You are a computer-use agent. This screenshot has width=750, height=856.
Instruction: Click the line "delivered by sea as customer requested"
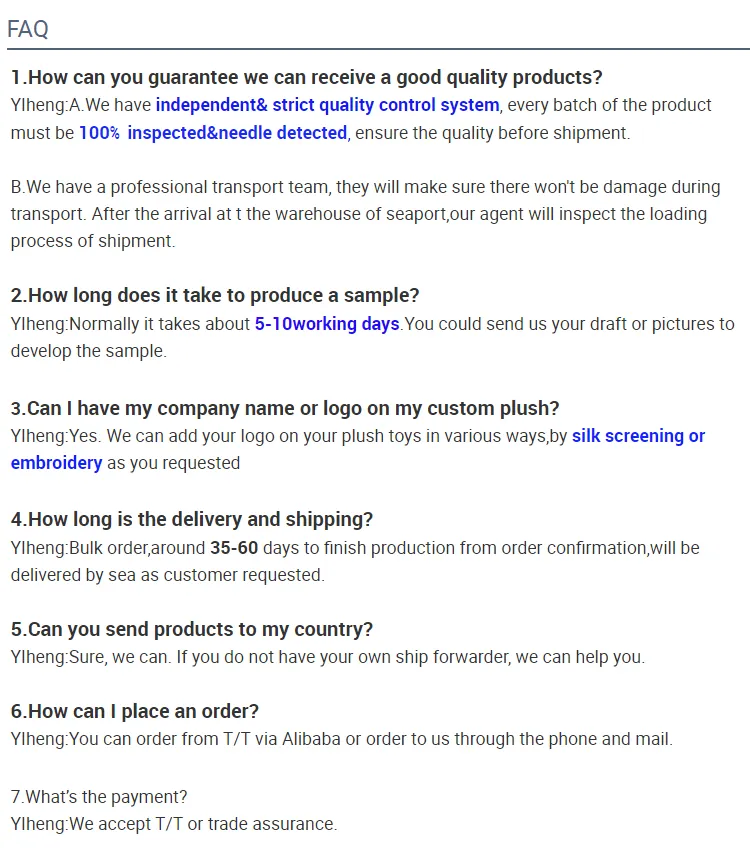coord(168,575)
